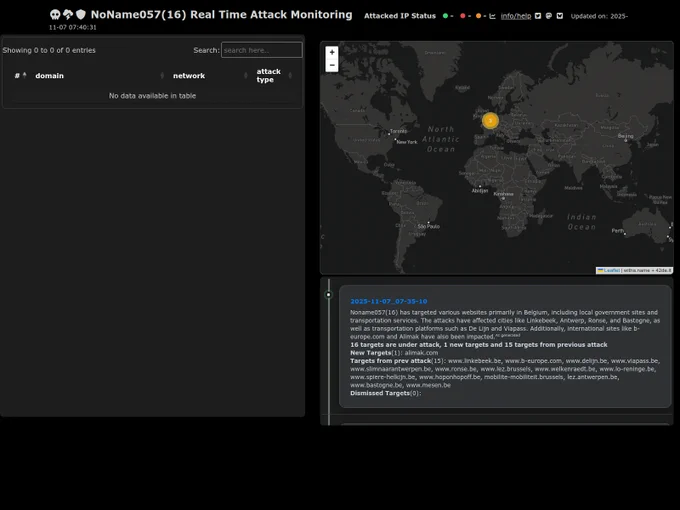
Task: Zoom in on the map
Action: [x=332, y=52]
